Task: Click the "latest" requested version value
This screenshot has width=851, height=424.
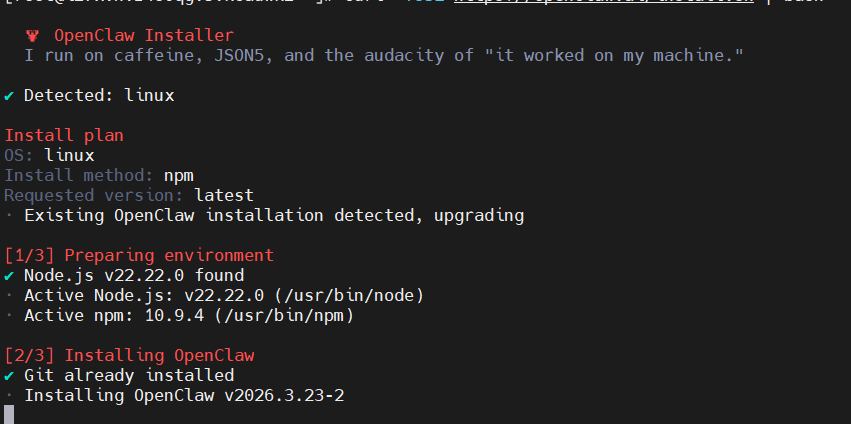Action: [x=224, y=195]
